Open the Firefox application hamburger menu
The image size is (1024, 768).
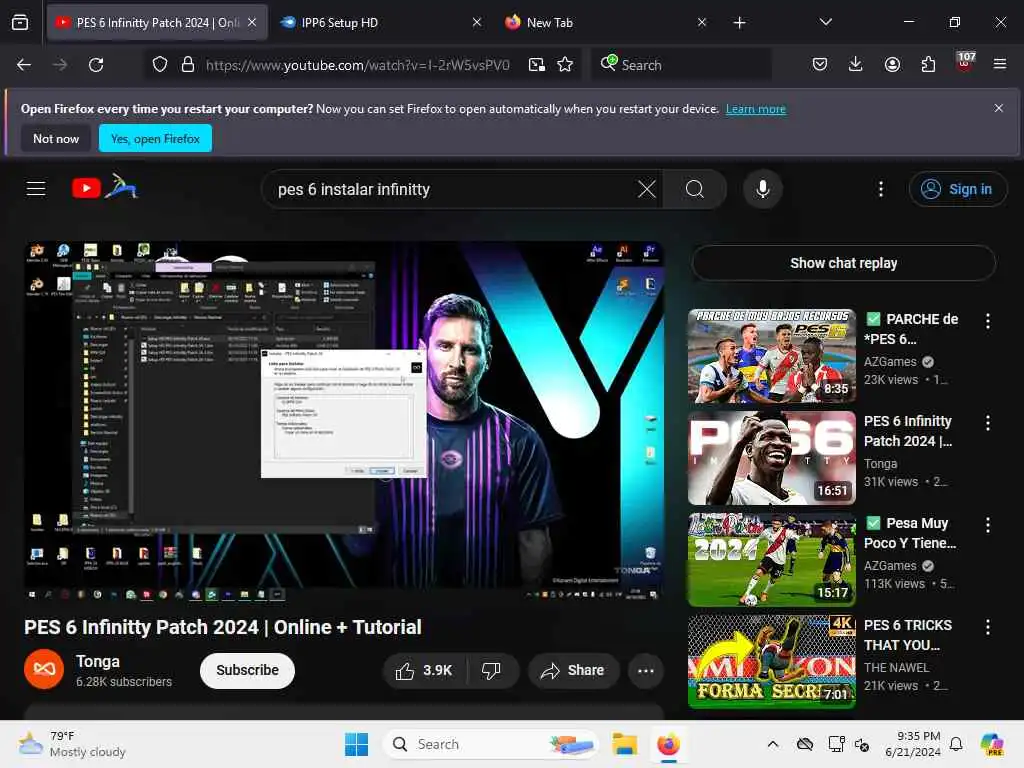pyautogui.click(x=1000, y=64)
